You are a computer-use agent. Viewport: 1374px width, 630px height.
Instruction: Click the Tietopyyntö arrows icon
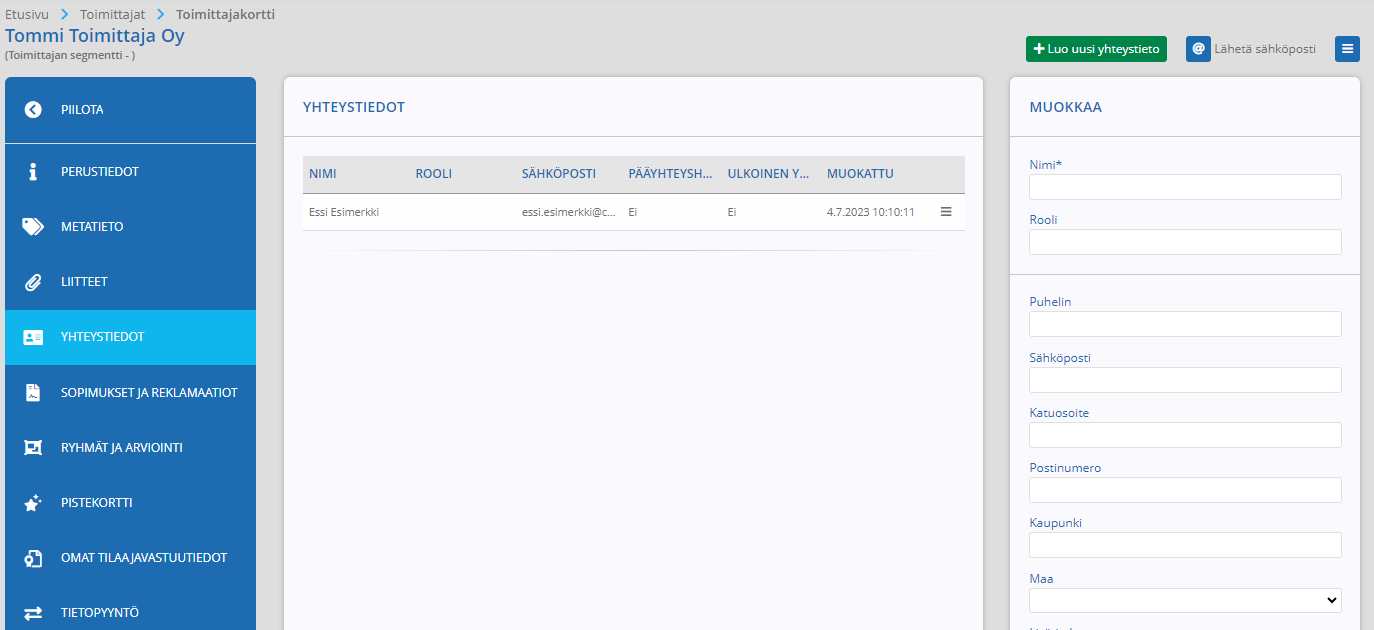coord(33,613)
